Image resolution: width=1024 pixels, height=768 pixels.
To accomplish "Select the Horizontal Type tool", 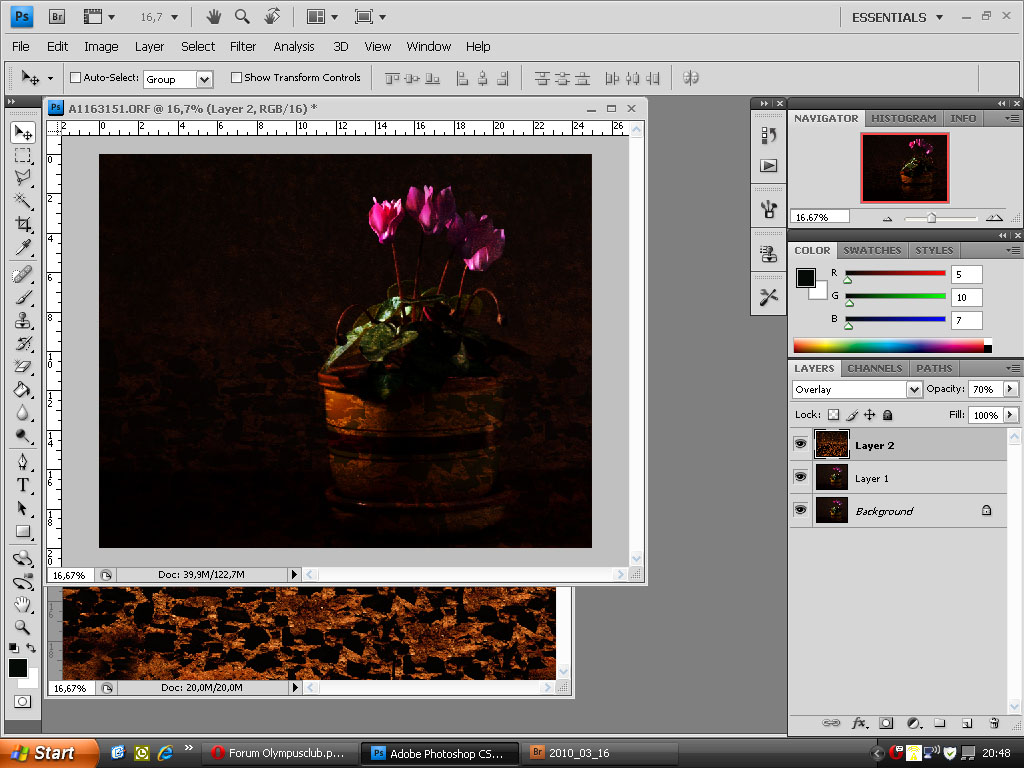I will click(x=23, y=484).
